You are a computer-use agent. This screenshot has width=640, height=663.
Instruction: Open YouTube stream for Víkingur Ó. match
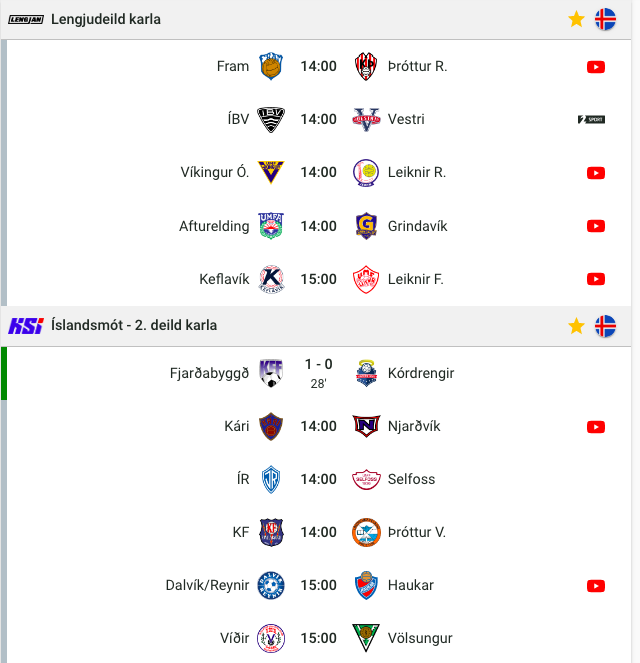[x=596, y=173]
